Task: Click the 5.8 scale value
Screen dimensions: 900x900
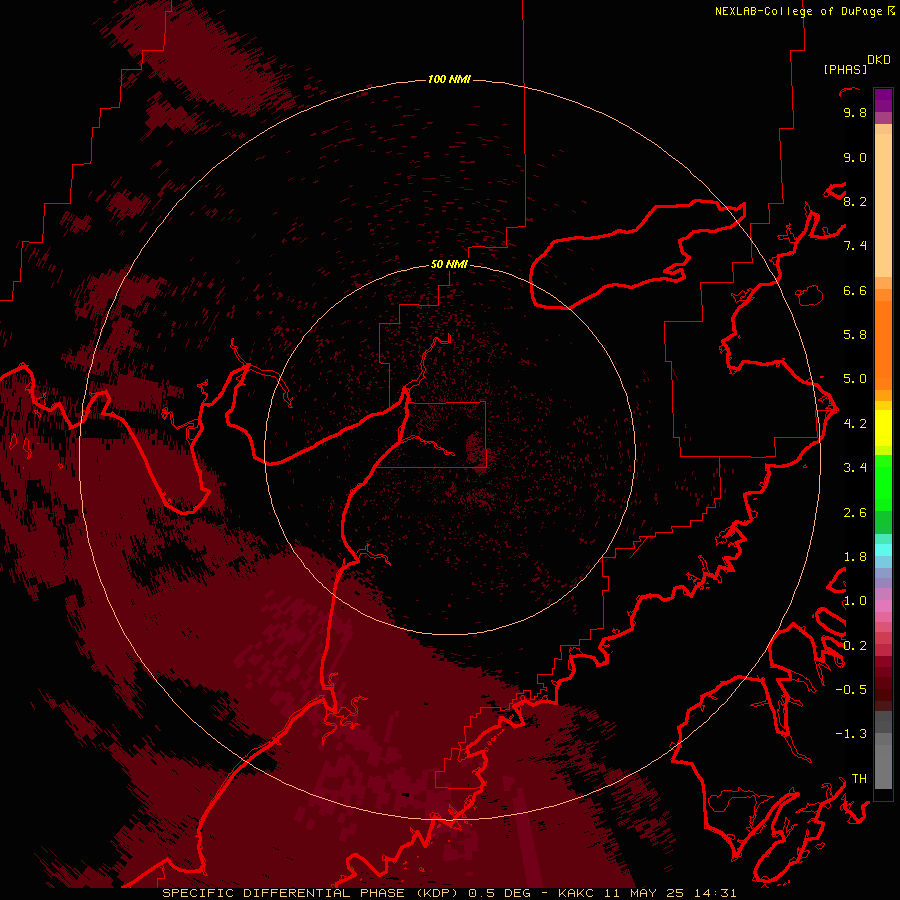Action: [x=855, y=335]
